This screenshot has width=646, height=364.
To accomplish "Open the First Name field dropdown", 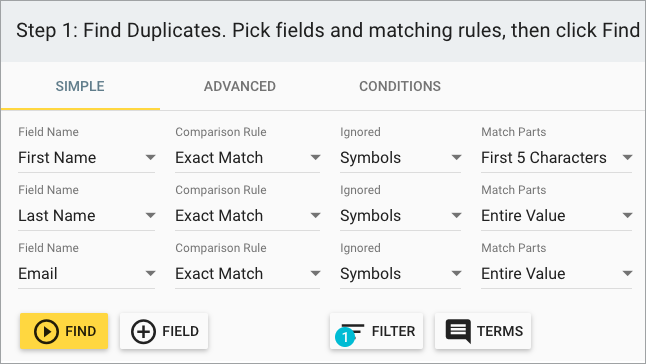I will click(87, 158).
